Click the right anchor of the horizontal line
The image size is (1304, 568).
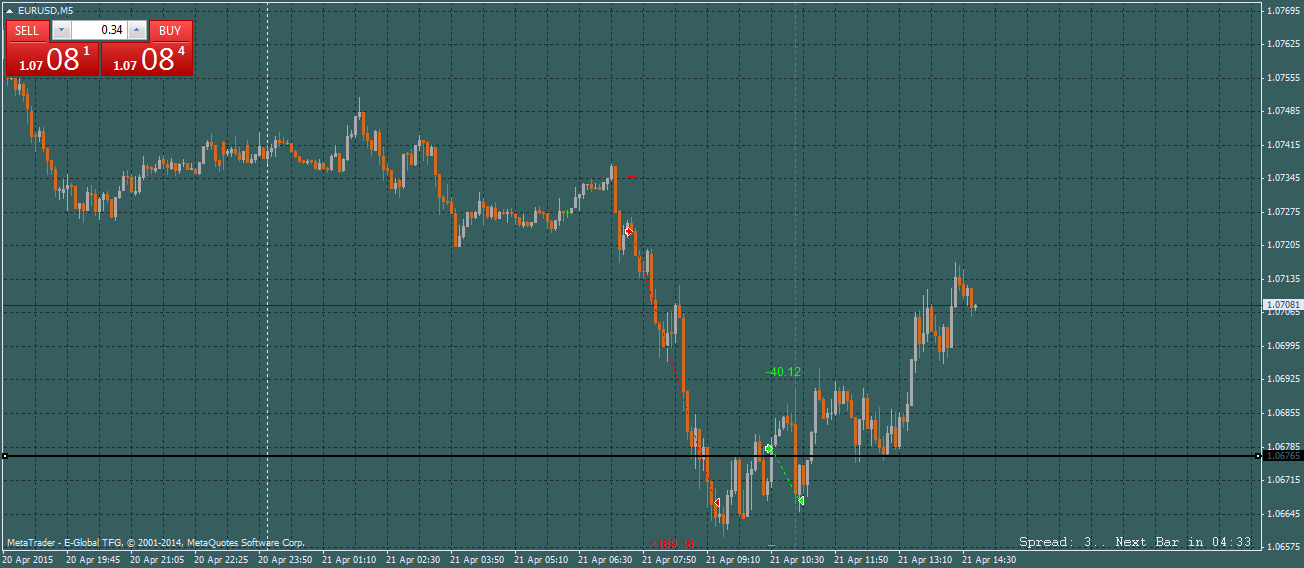[1258, 456]
